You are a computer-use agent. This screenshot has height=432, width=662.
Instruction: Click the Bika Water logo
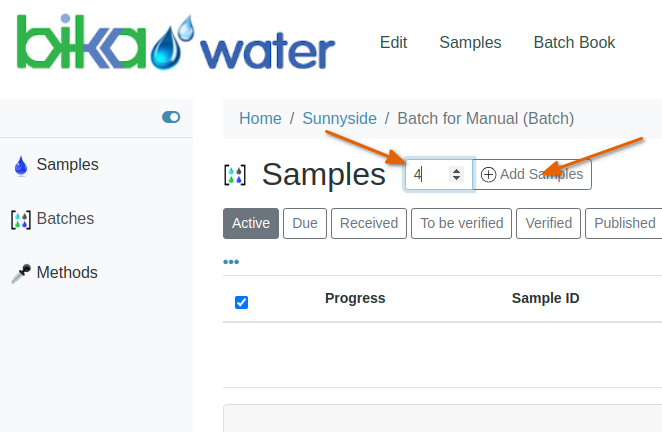175,44
